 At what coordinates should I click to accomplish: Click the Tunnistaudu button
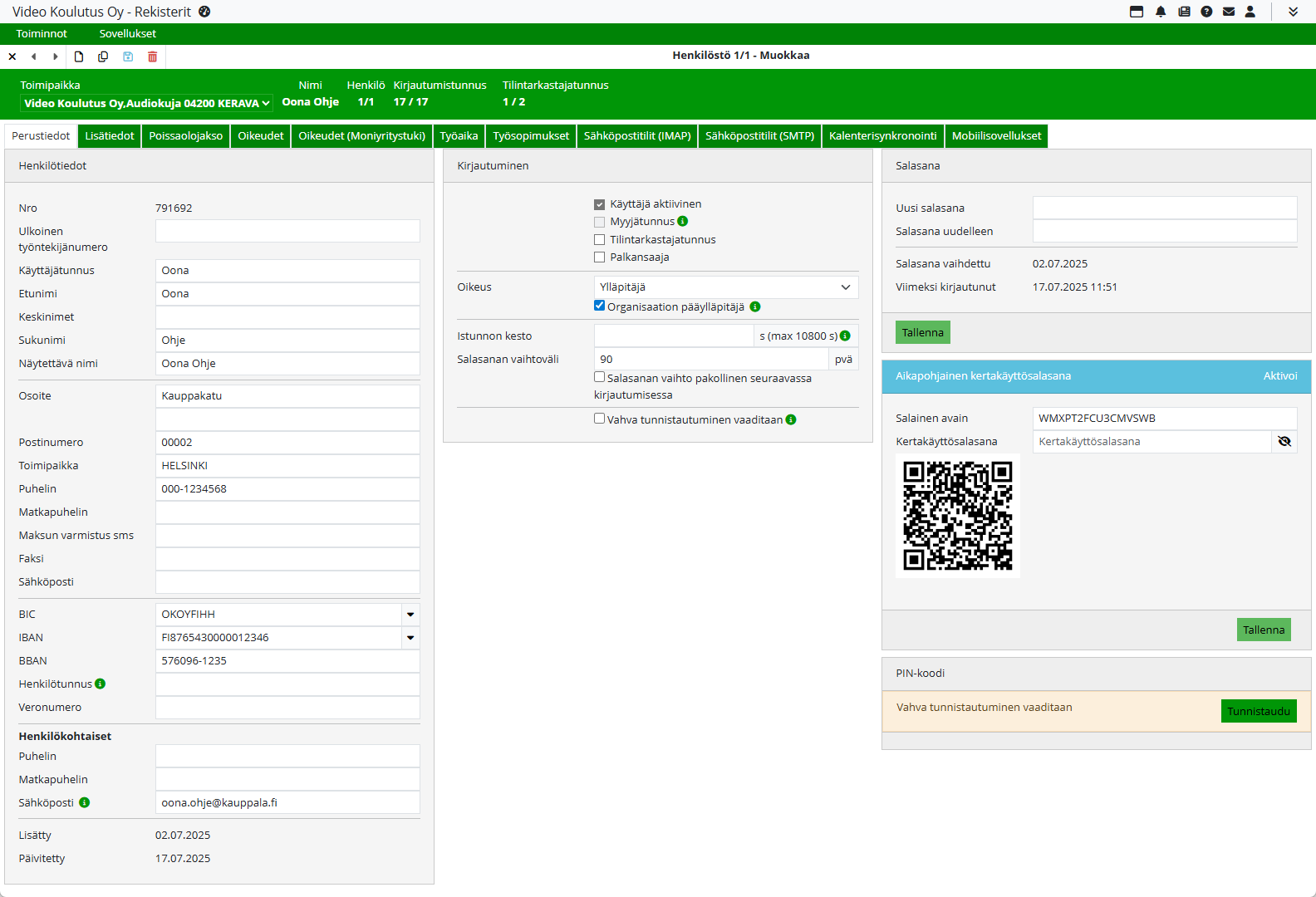(1258, 711)
